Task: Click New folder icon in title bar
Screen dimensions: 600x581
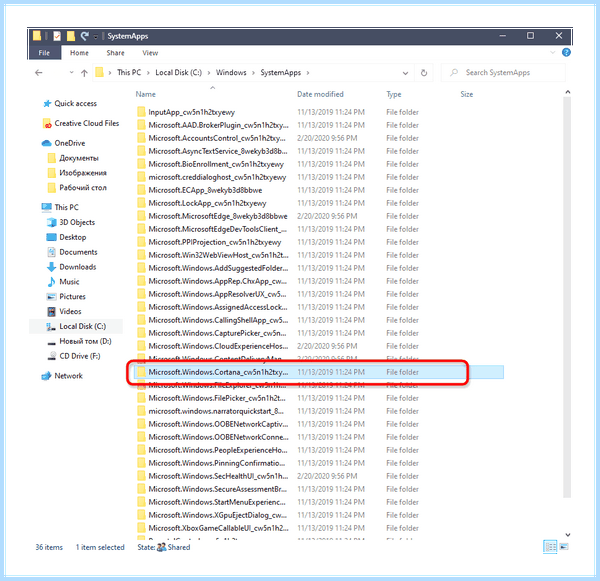Action: (71, 36)
